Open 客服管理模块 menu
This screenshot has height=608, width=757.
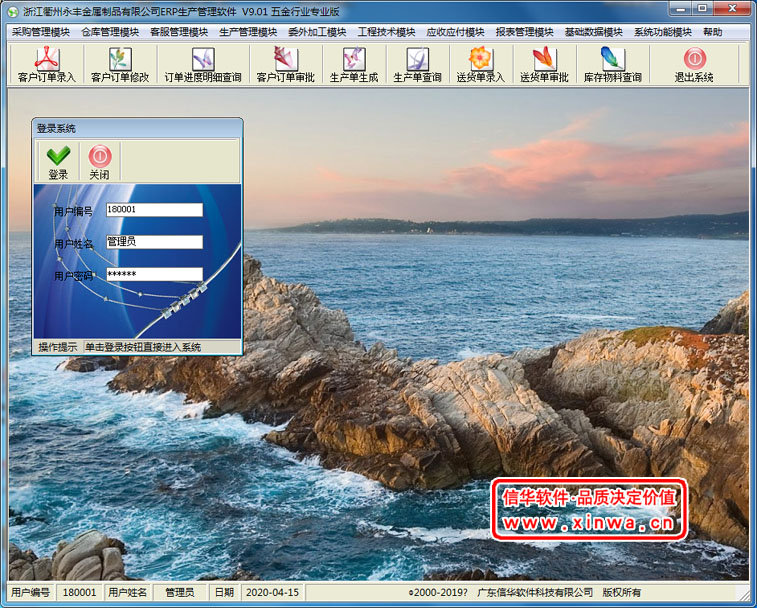pyautogui.click(x=179, y=32)
